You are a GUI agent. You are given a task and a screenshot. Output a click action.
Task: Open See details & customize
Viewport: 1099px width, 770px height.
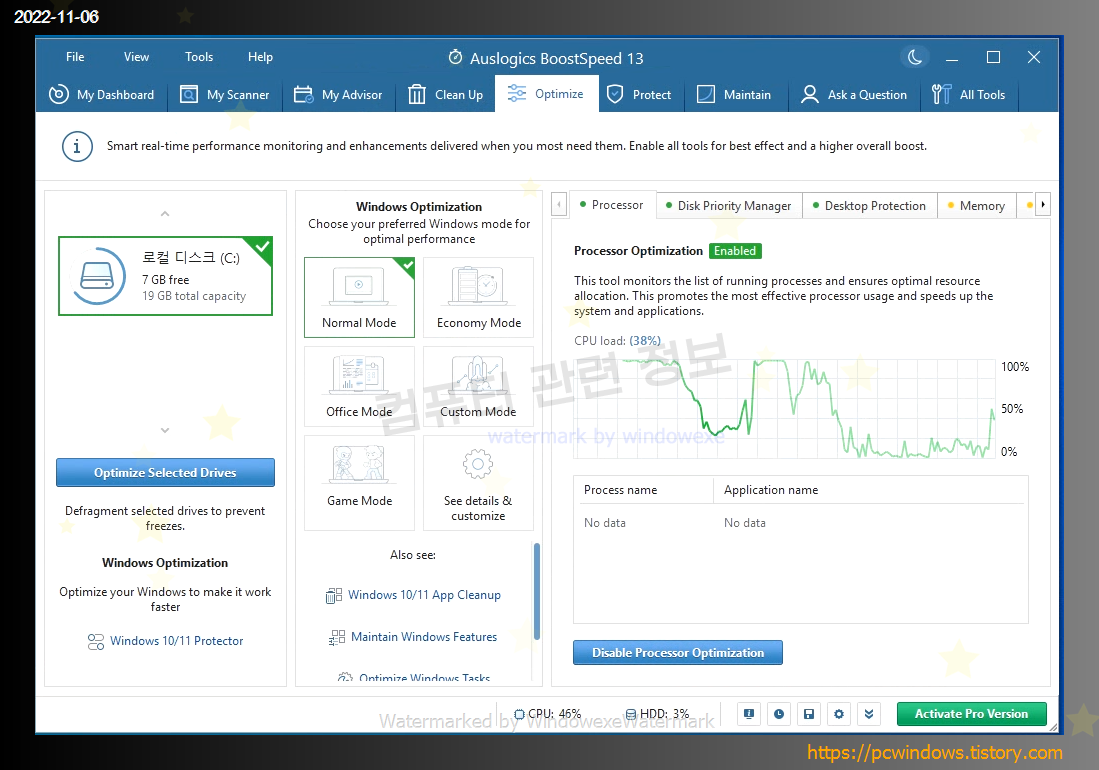click(x=479, y=483)
